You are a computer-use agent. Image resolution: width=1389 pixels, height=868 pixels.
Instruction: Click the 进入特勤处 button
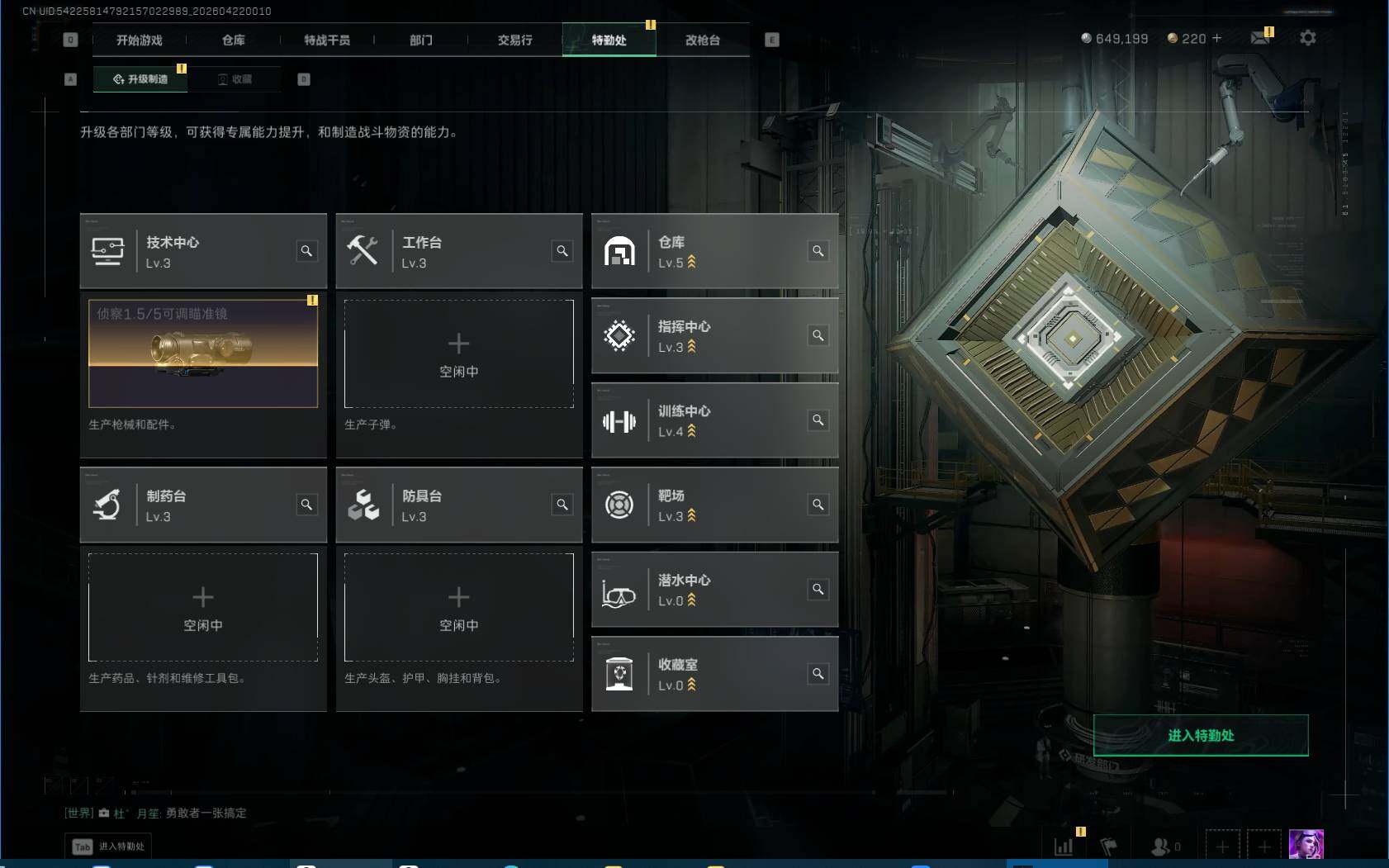tap(1201, 735)
